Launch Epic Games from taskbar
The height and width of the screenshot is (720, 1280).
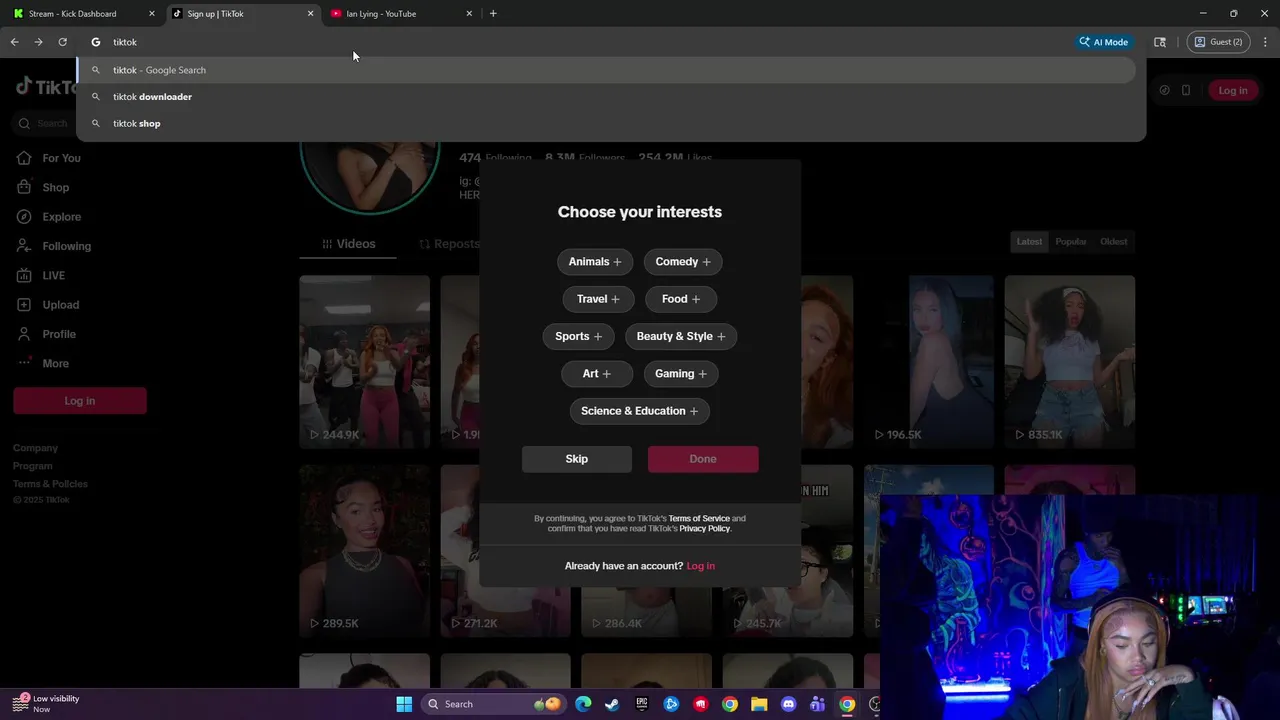(x=642, y=704)
